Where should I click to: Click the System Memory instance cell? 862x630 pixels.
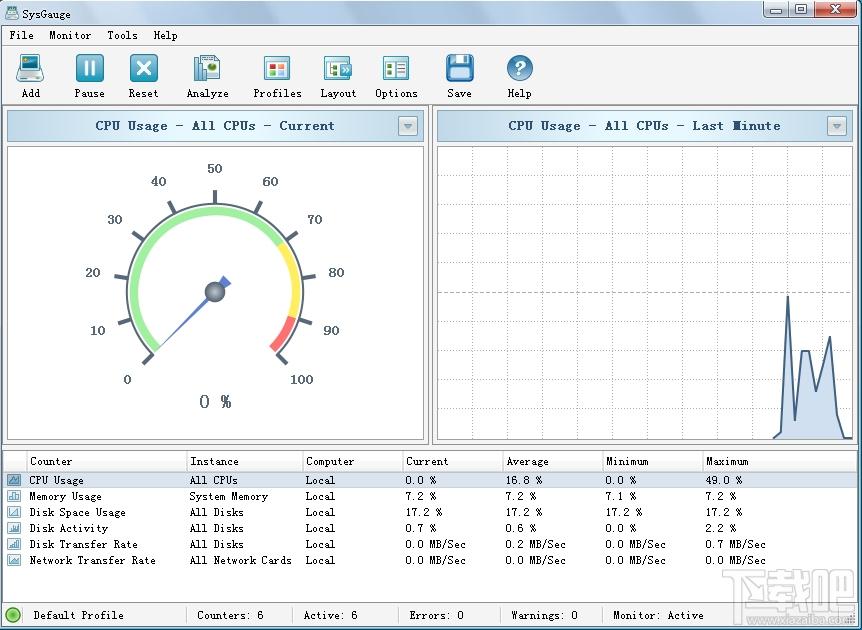tap(229, 496)
